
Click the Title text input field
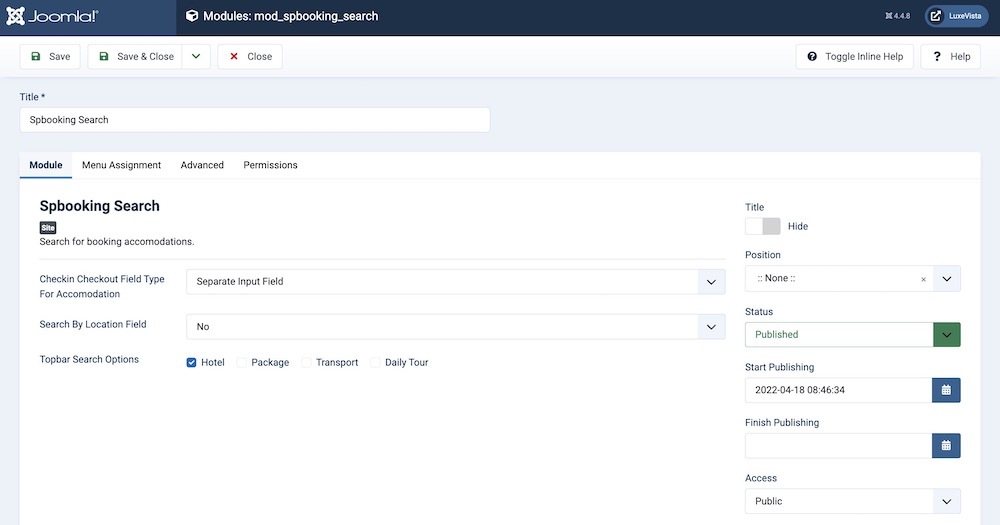pos(255,120)
